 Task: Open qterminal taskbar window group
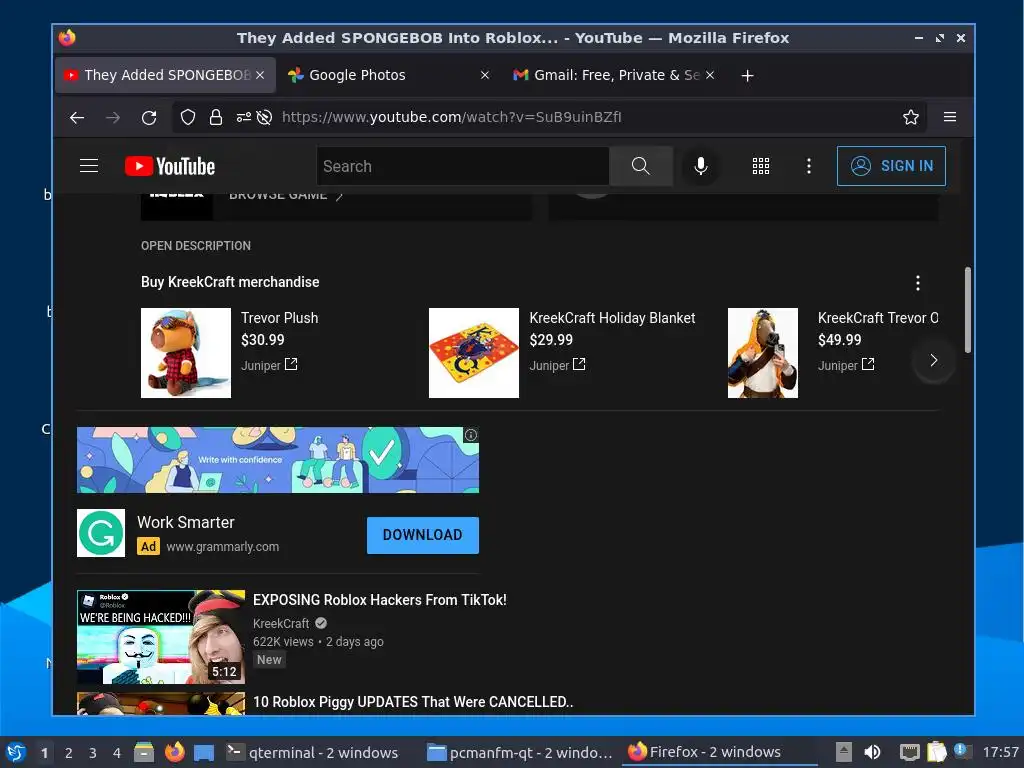312,753
